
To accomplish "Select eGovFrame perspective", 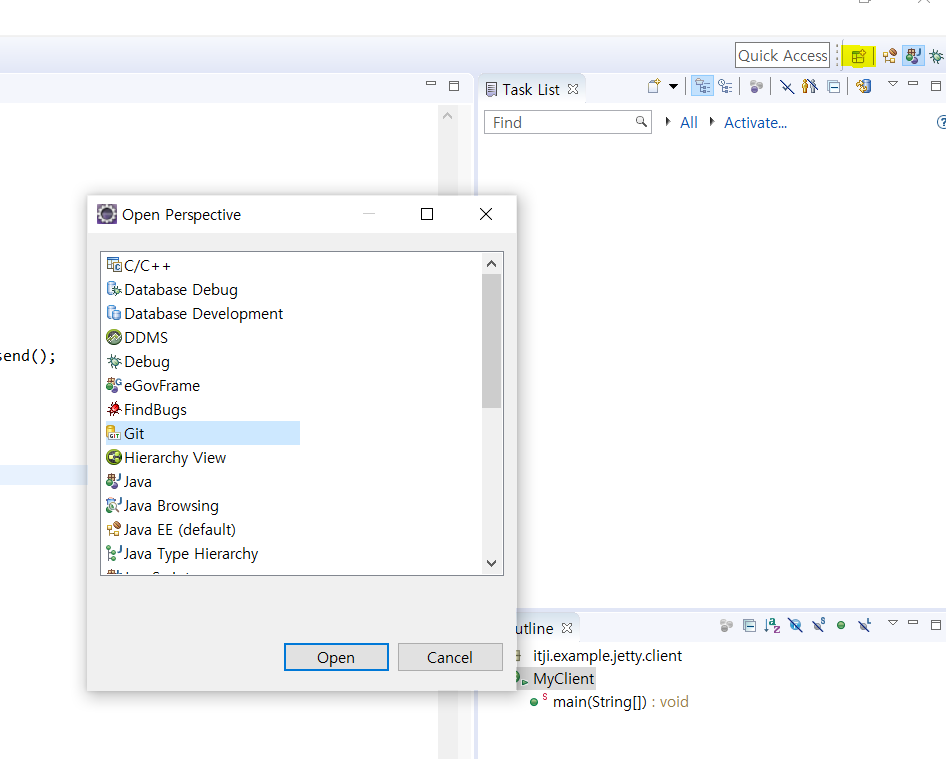I will pos(153,386).
